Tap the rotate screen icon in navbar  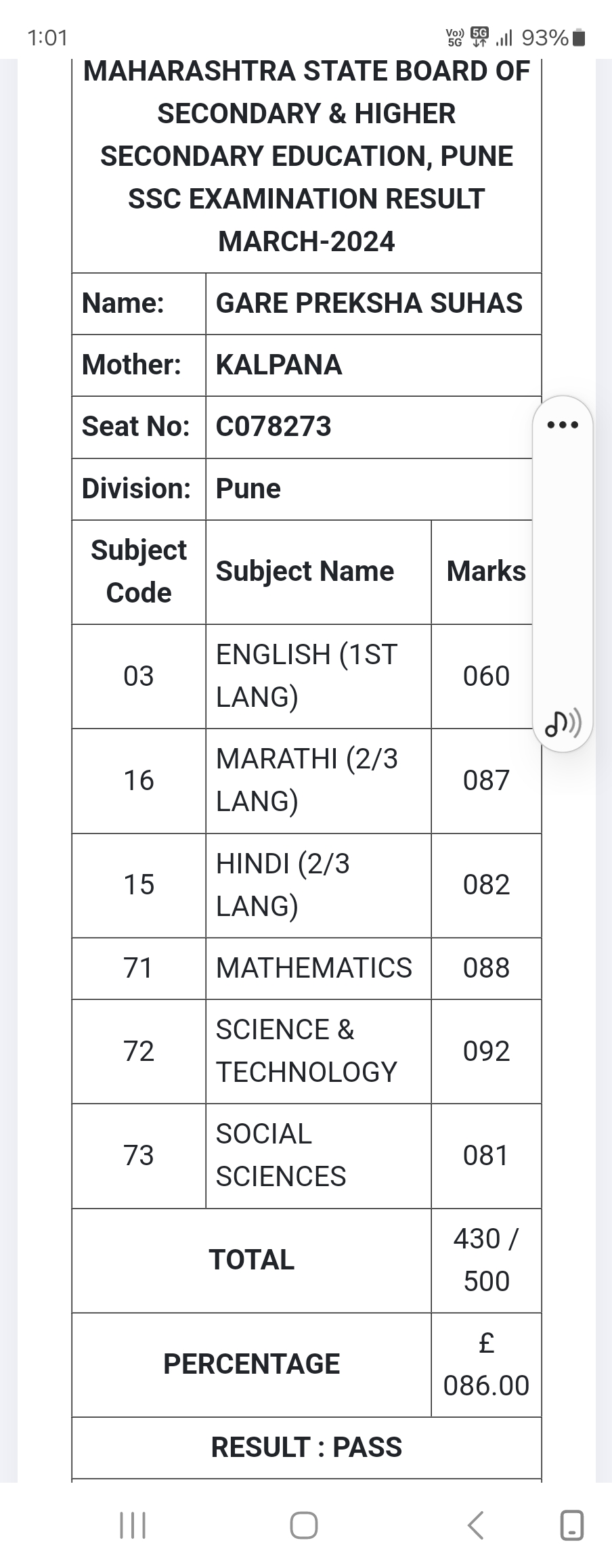[x=572, y=1525]
